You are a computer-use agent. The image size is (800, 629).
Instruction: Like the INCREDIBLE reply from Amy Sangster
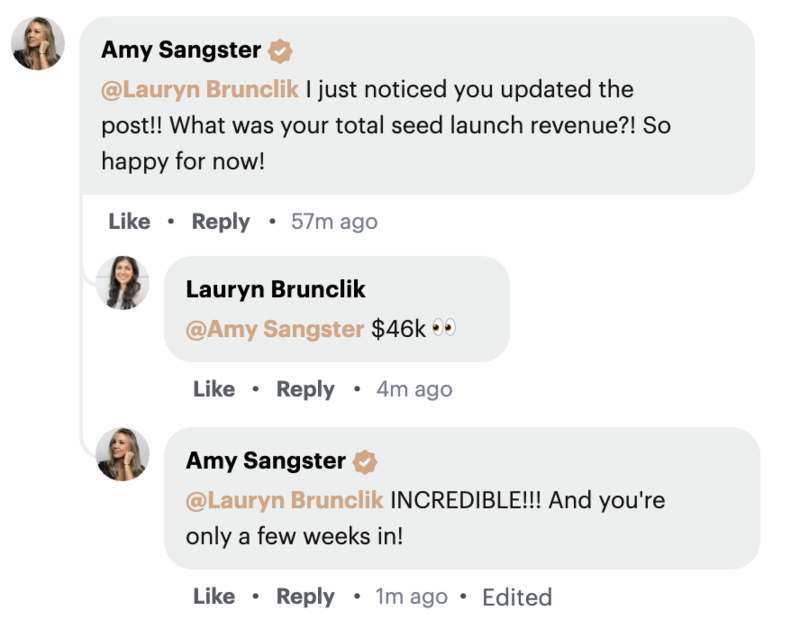[x=214, y=596]
